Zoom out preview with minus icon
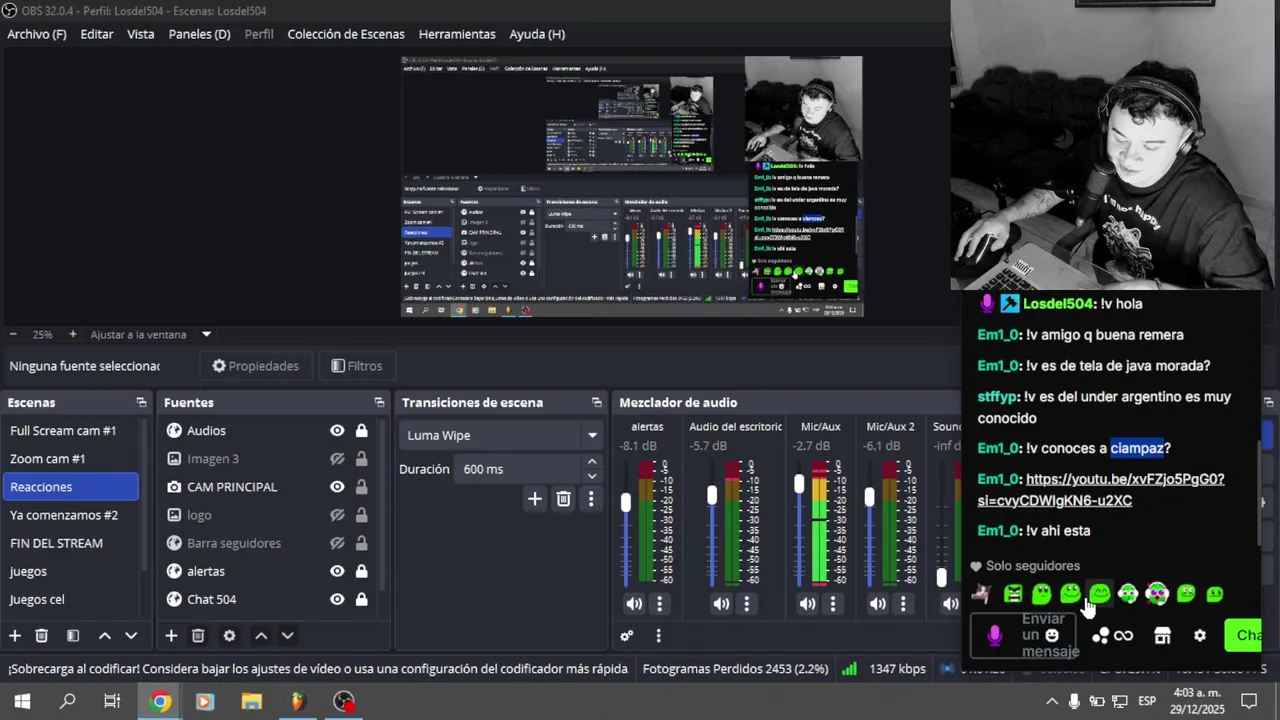Viewport: 1280px width, 720px height. pos(13,334)
